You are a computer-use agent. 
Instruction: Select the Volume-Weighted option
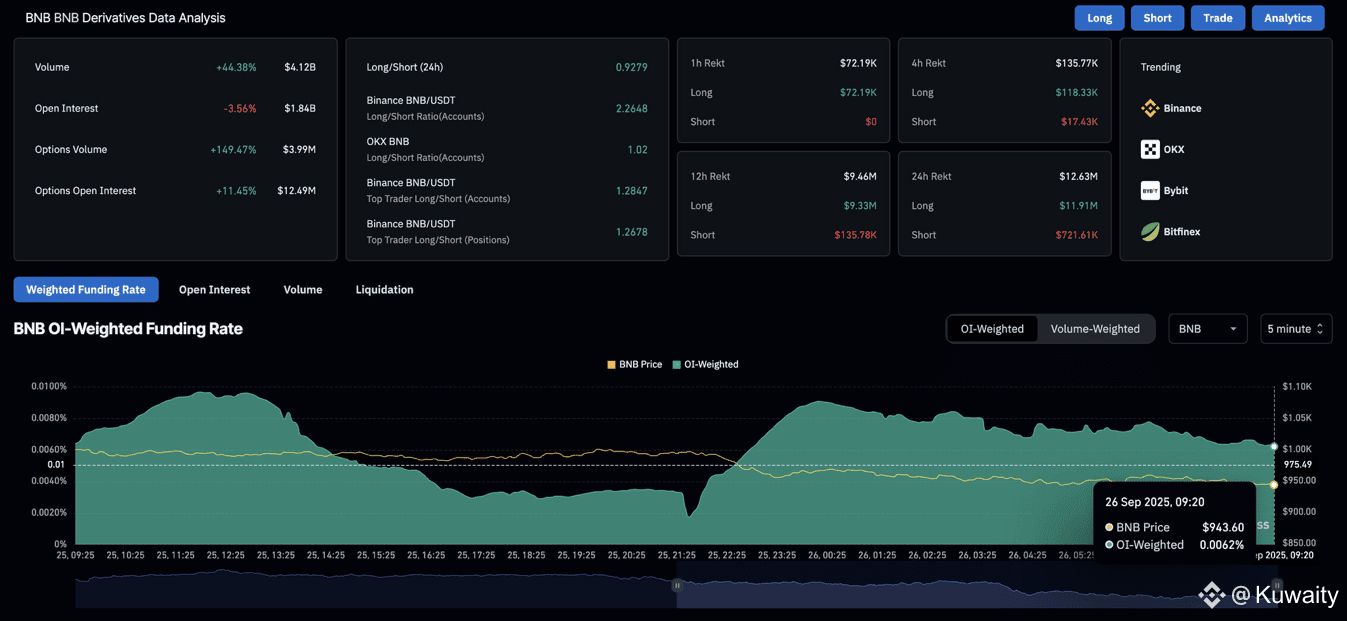[x=1094, y=329]
